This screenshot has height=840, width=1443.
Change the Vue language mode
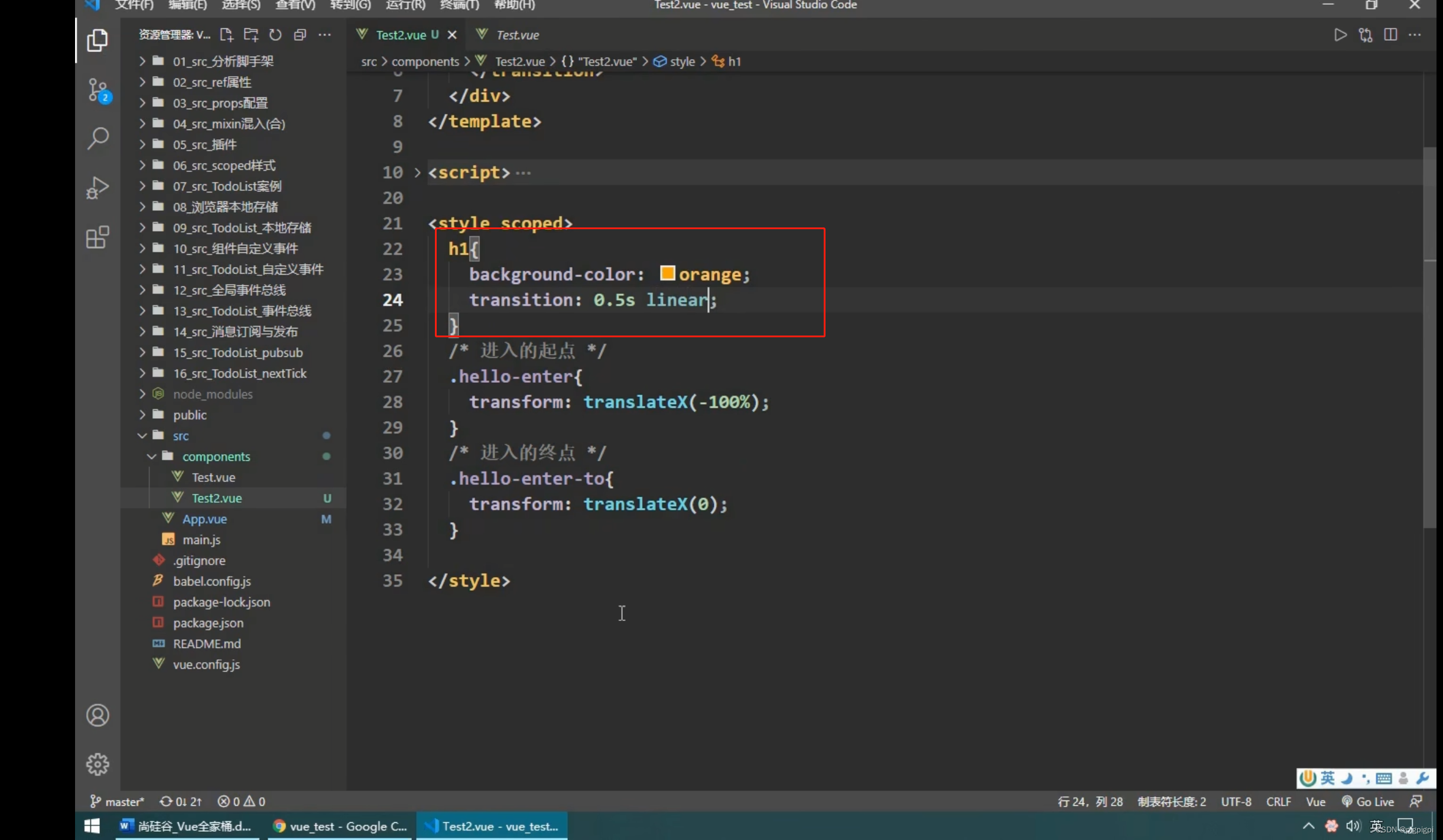[1315, 802]
